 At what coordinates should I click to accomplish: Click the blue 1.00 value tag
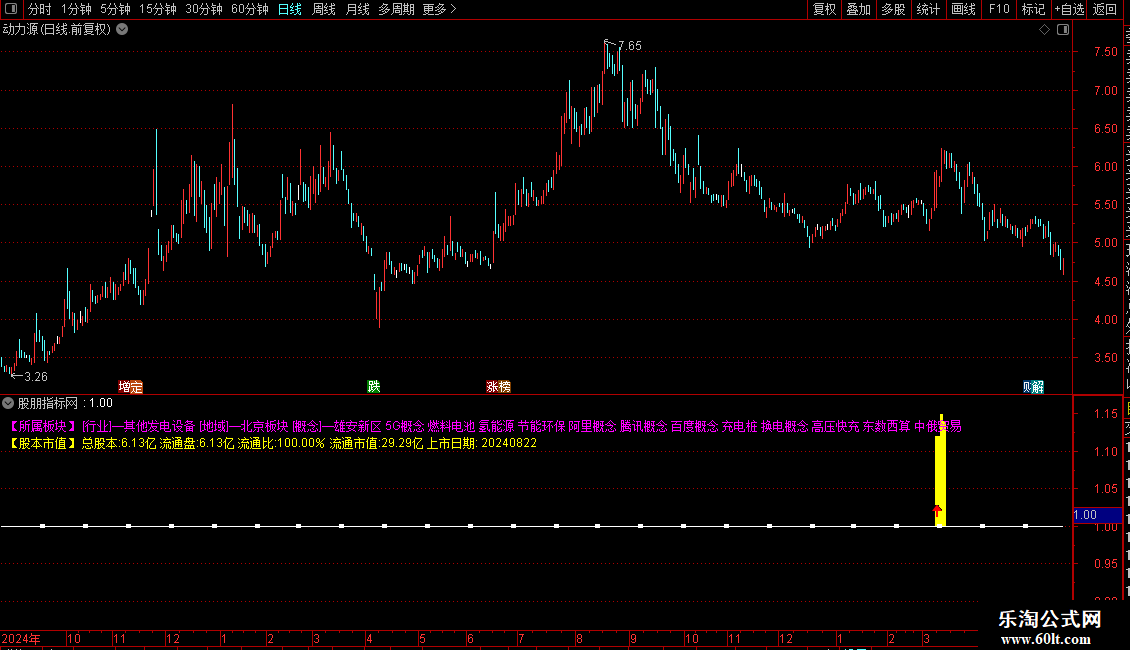[1097, 515]
